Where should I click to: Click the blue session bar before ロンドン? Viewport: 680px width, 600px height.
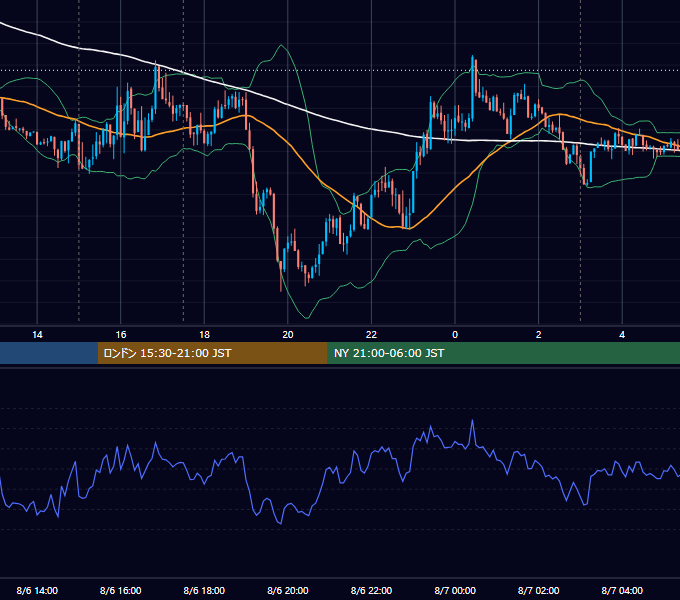49,353
